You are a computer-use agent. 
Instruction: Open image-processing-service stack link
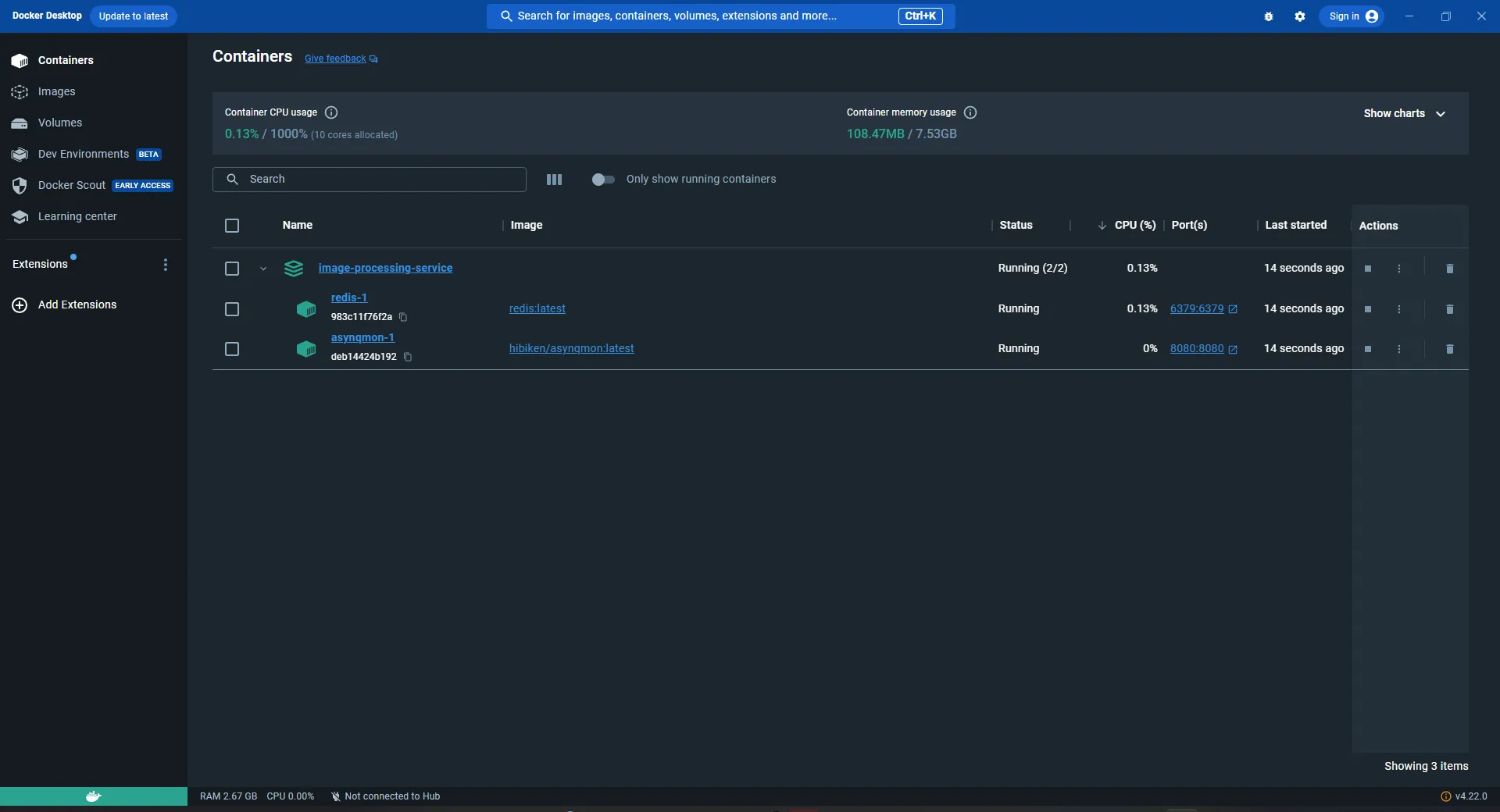[385, 268]
